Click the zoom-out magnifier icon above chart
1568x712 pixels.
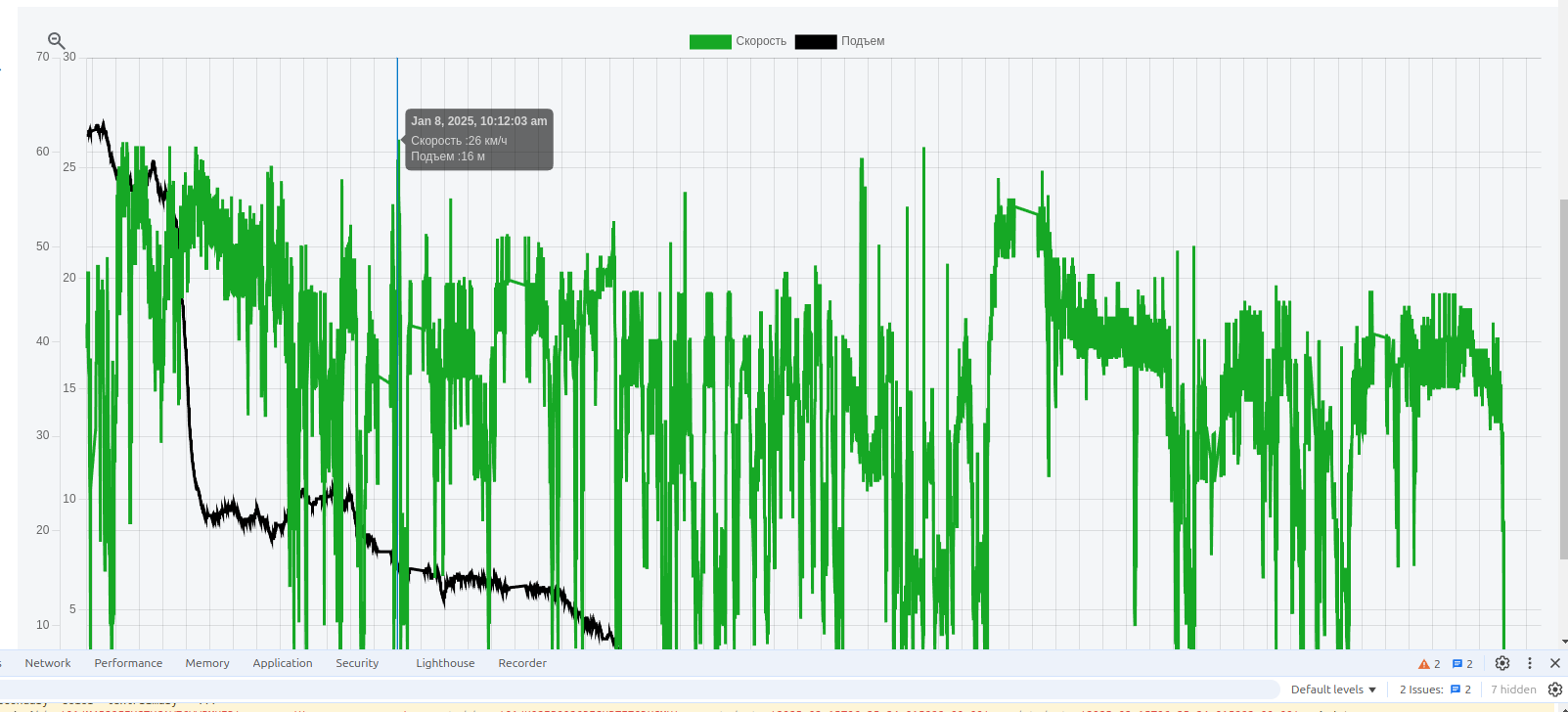click(57, 41)
